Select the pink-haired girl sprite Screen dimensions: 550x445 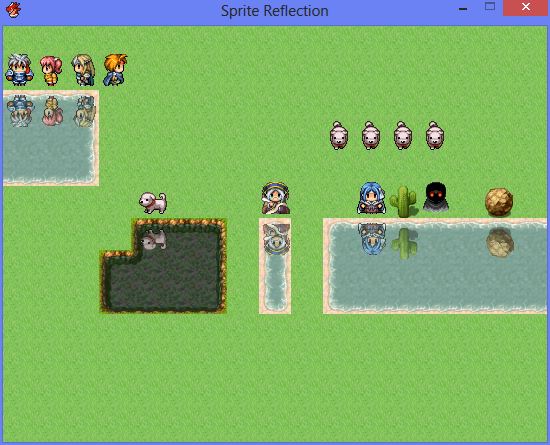(51, 71)
